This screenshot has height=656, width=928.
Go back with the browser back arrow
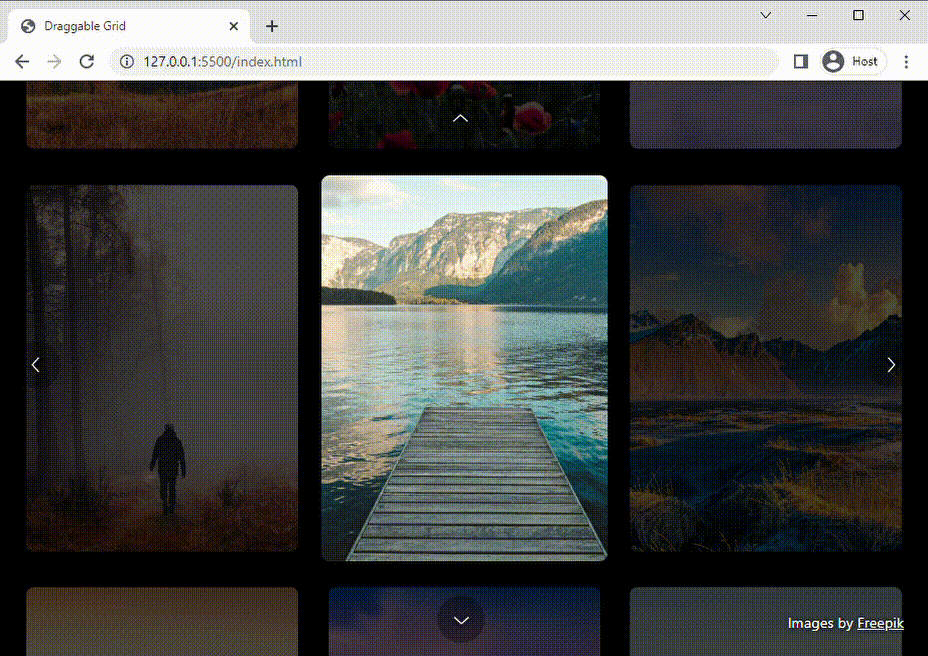22,62
